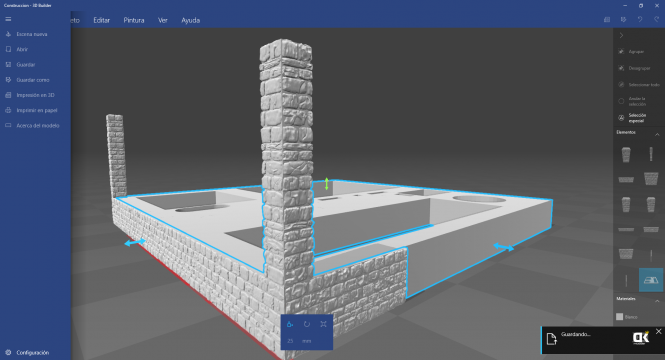Screen dimensions: 665x360
Task: Activate the Rotate tool icon
Action: [x=307, y=324]
